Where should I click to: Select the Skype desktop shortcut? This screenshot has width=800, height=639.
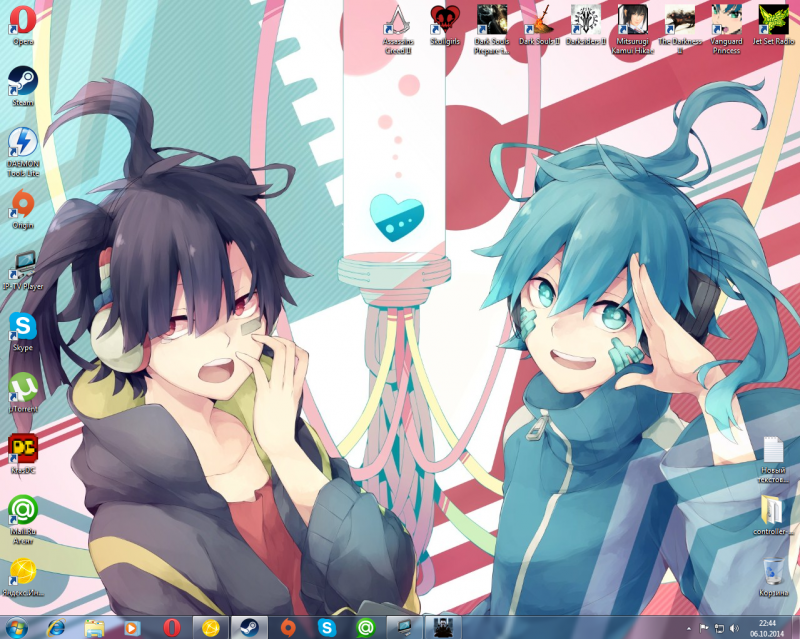(22, 332)
